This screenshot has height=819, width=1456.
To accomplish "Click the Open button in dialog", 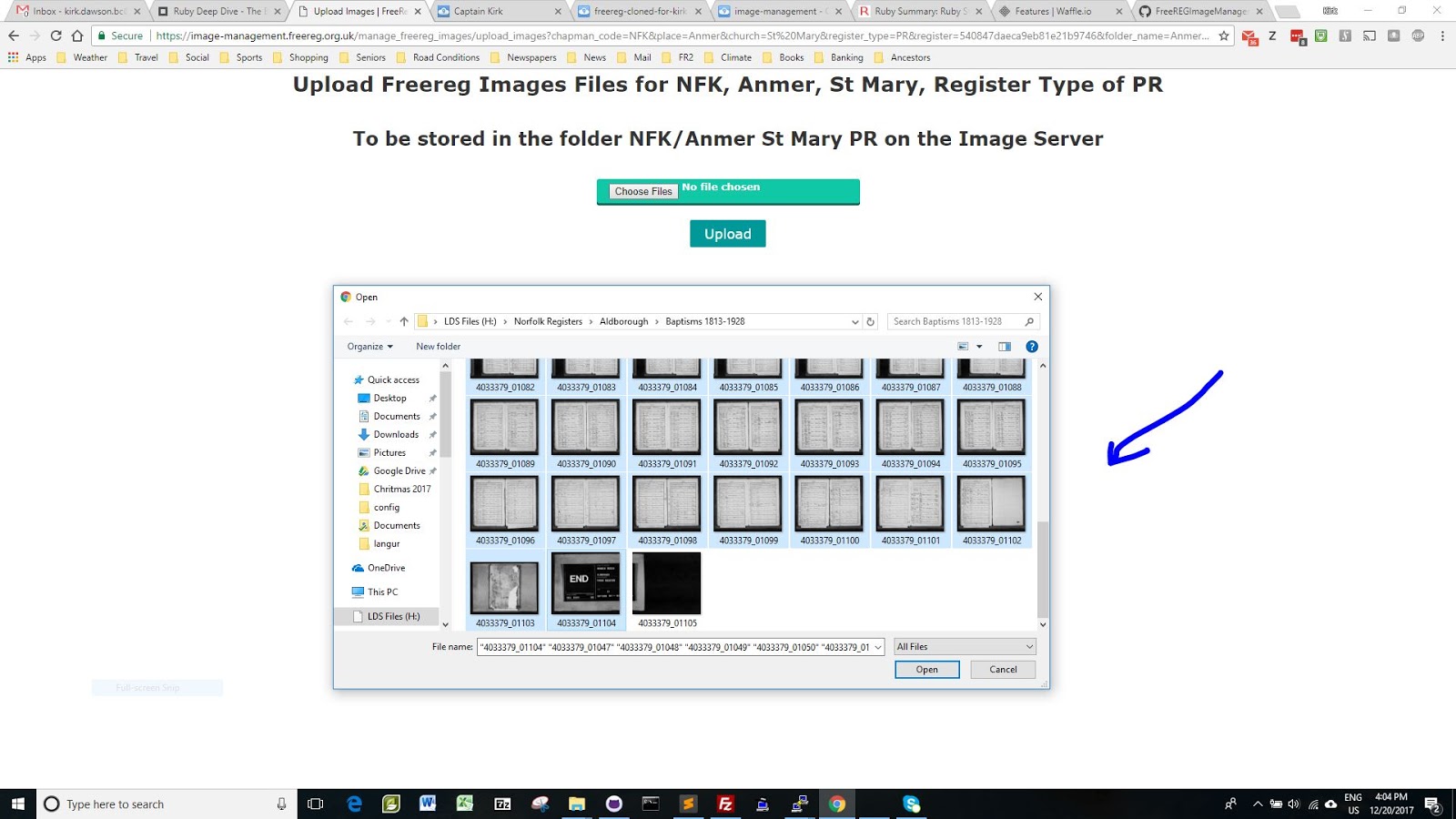I will tap(926, 670).
